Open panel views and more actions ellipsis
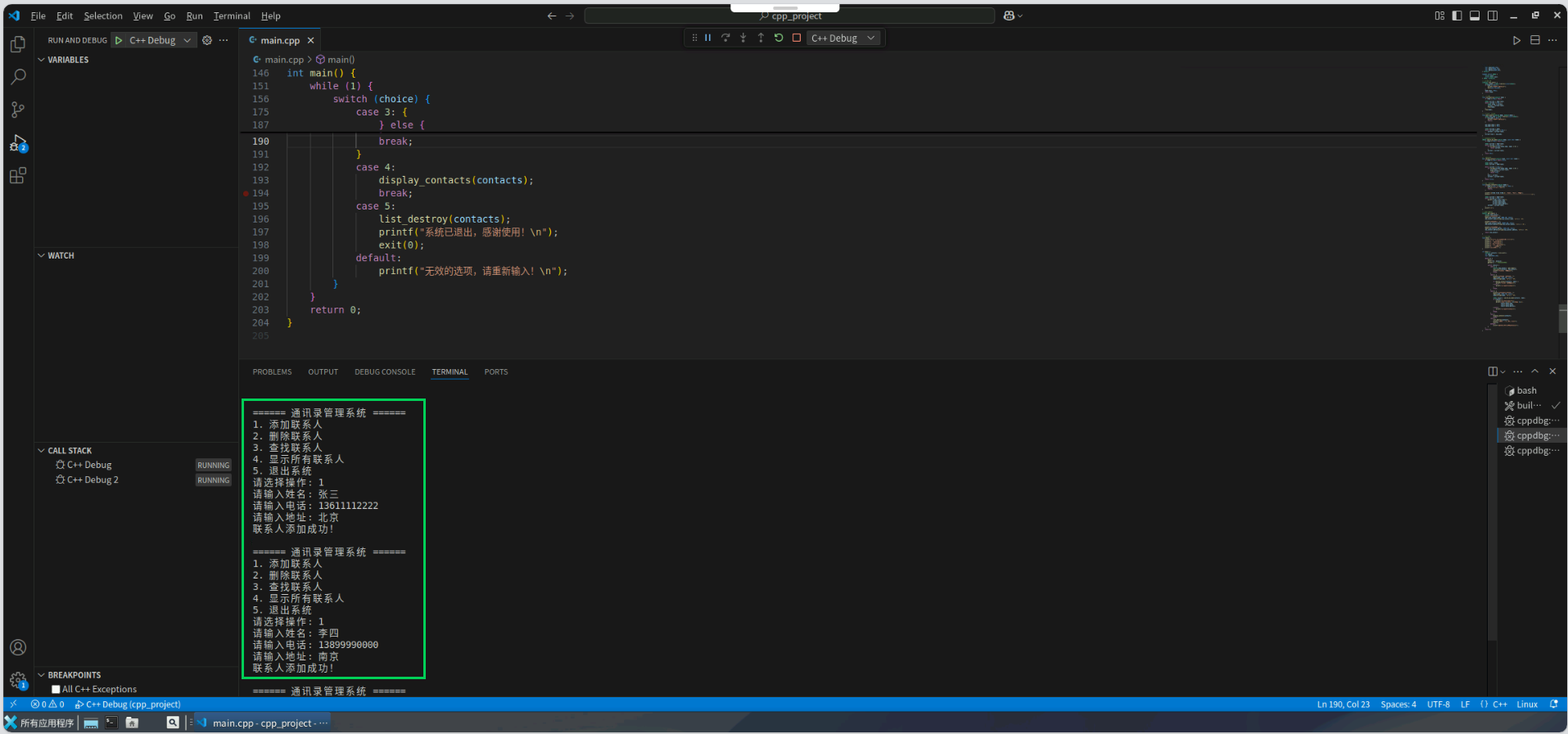Image resolution: width=1568 pixels, height=734 pixels. [1518, 372]
